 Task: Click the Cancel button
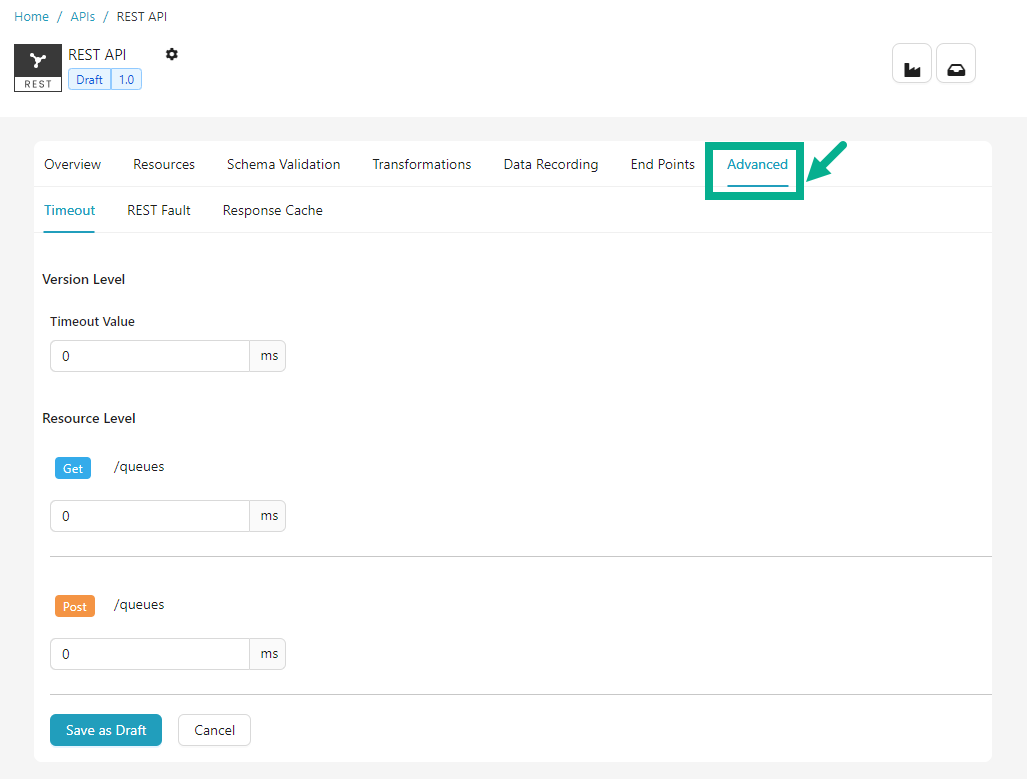pos(214,730)
